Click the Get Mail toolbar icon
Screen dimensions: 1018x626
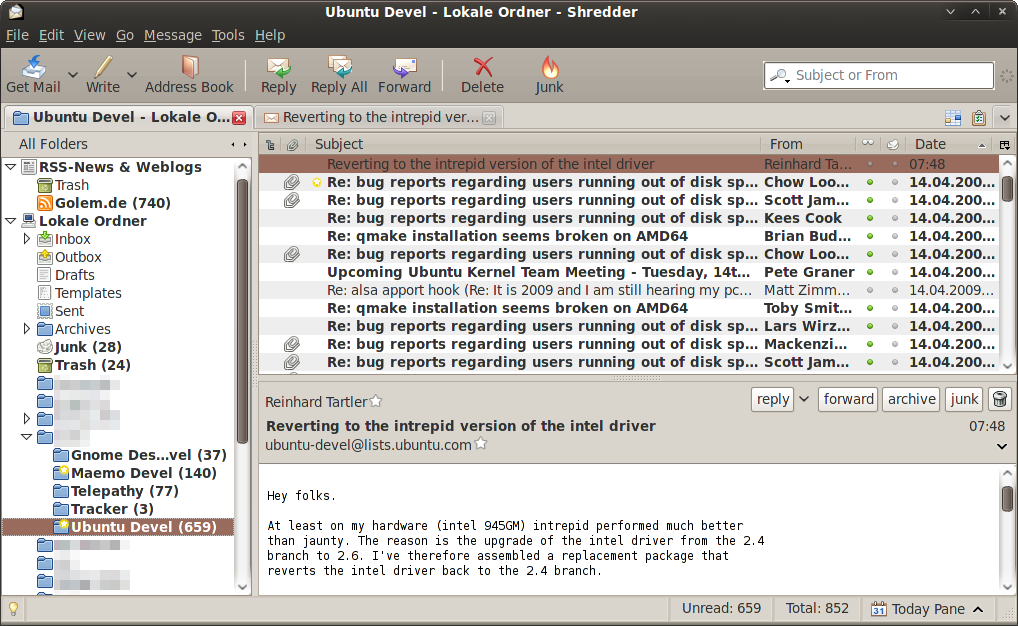point(33,75)
